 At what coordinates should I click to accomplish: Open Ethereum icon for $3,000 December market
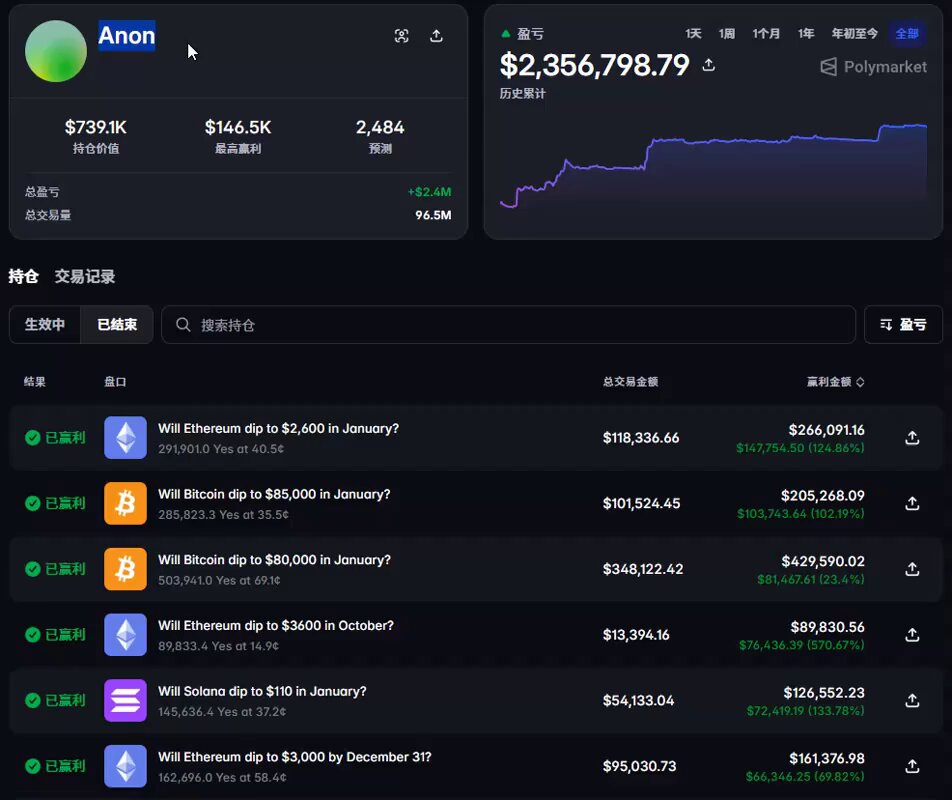pos(126,766)
